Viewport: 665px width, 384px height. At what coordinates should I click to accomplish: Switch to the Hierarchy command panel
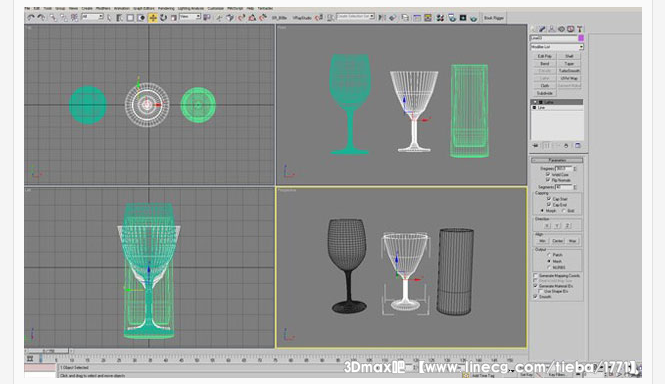[x=552, y=29]
